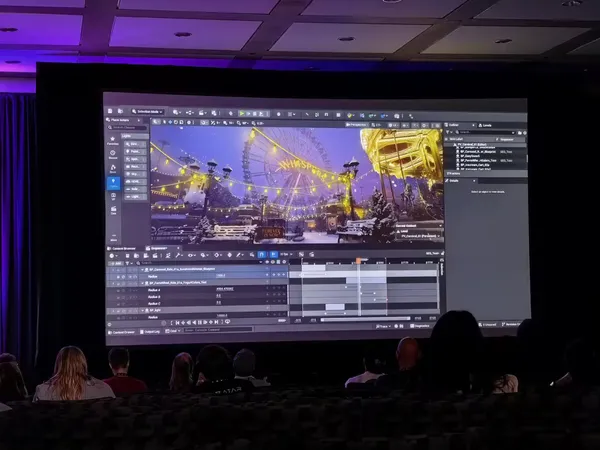Image resolution: width=600 pixels, height=450 pixels.
Task: Open the Sequencer track filter dropdown
Action: tap(129, 263)
